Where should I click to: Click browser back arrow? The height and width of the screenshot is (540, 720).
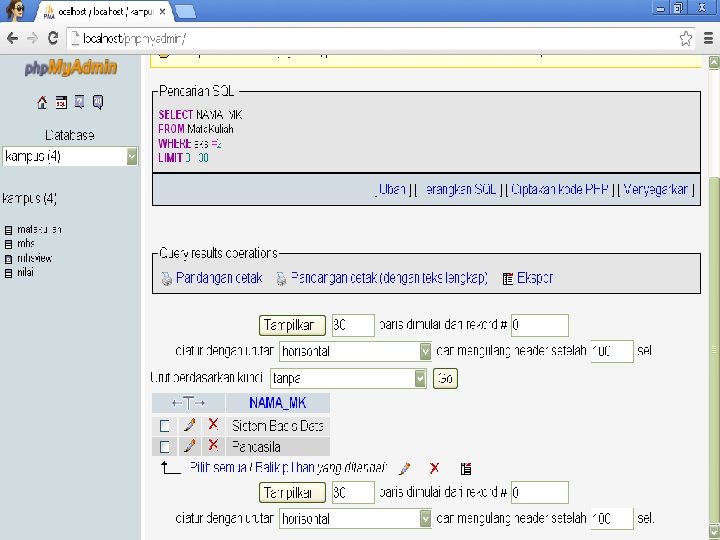(12, 38)
